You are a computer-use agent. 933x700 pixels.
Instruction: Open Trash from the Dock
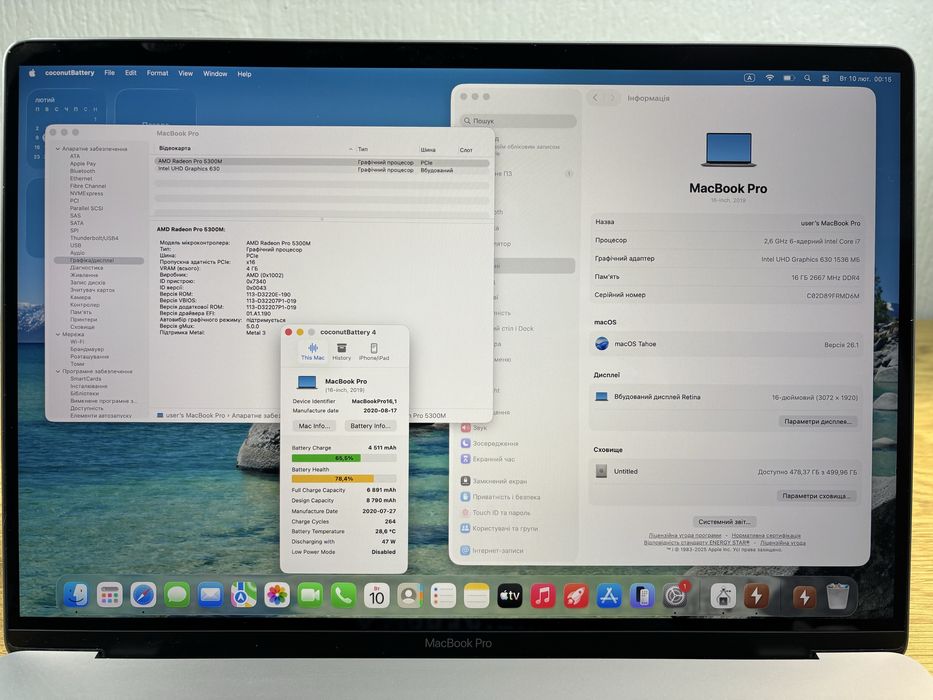(837, 596)
